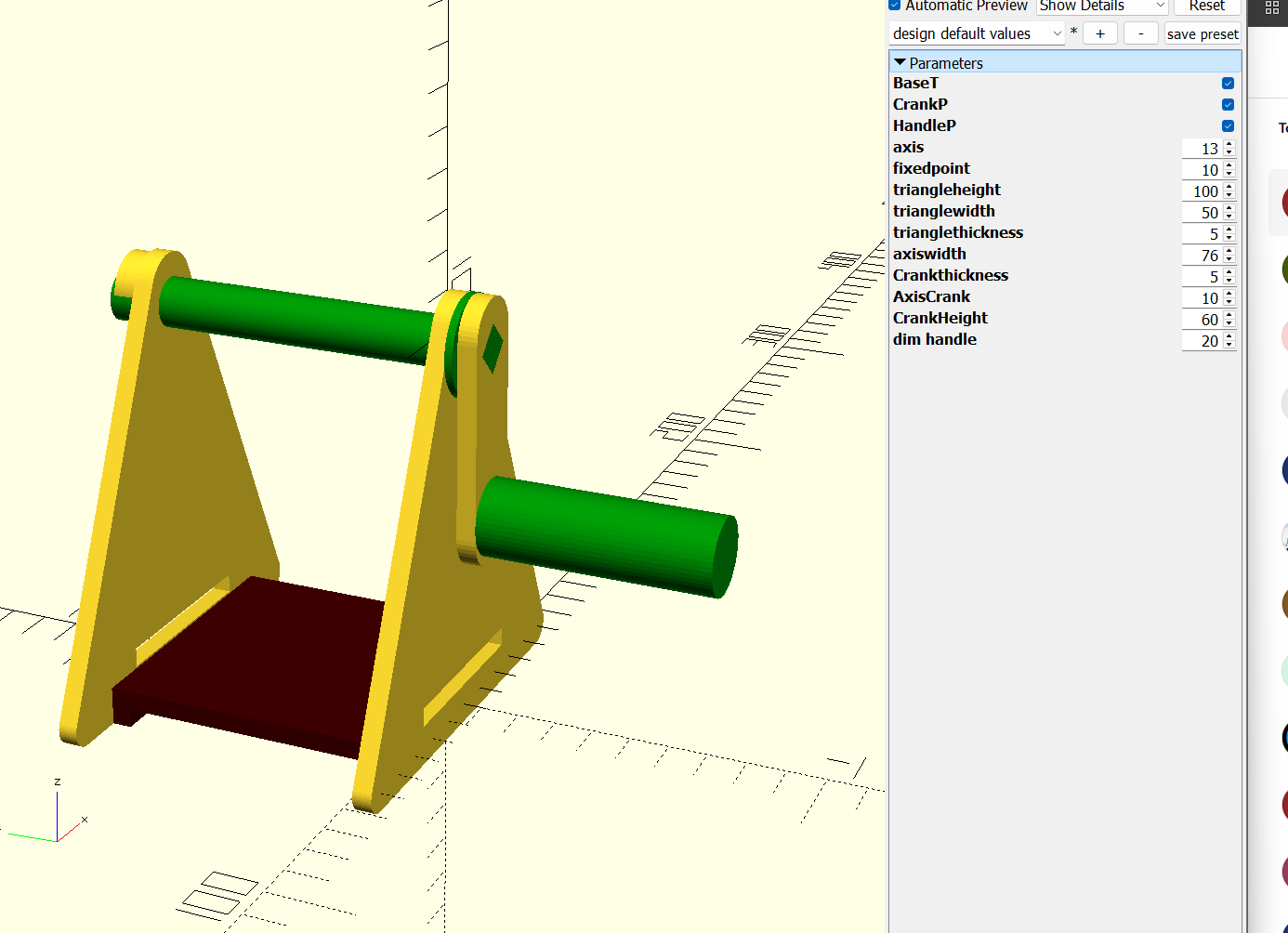Viewport: 1288px width, 933px height.
Task: Increase the triangleheight value with up arrow
Action: (x=1229, y=187)
